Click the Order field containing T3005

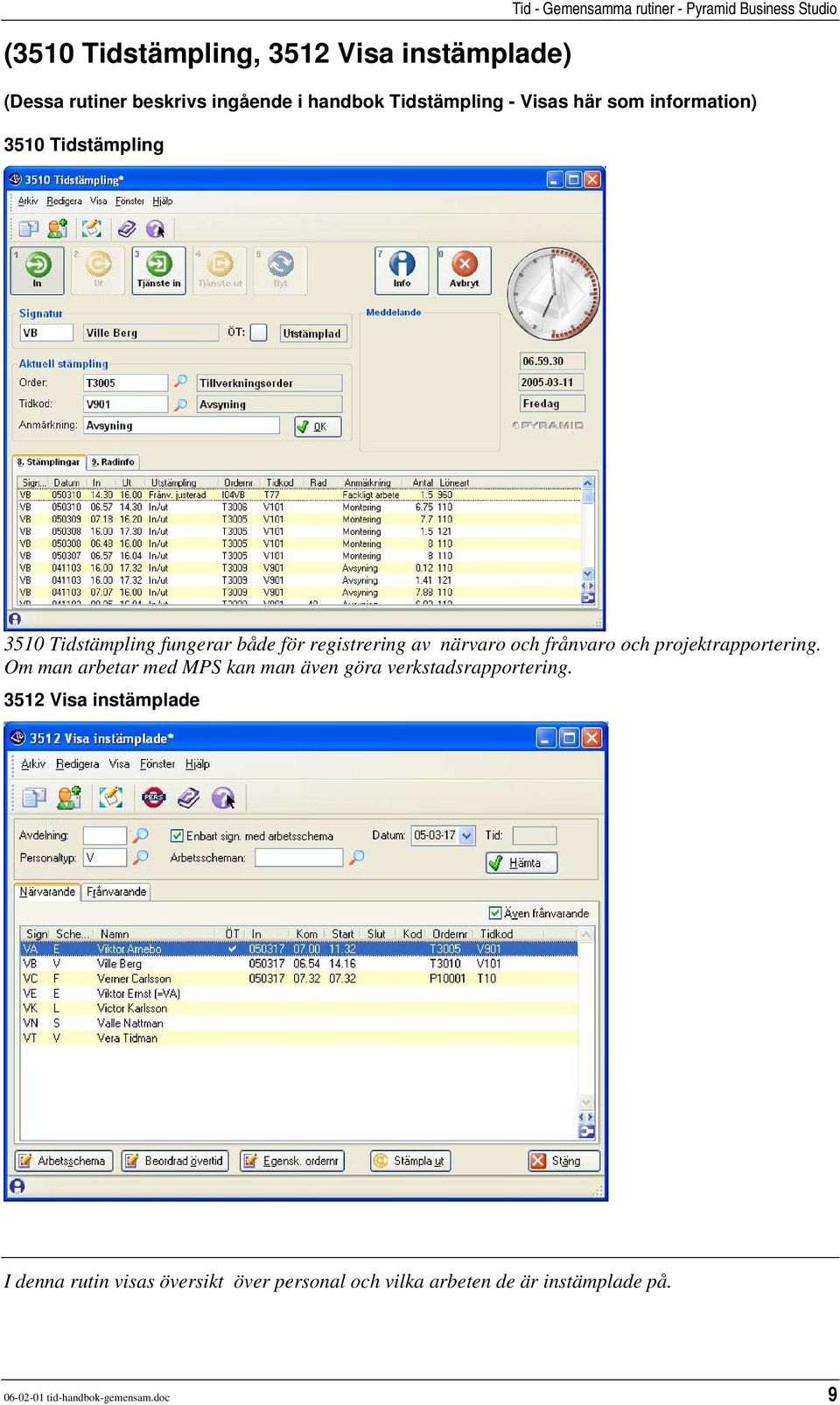tap(125, 383)
